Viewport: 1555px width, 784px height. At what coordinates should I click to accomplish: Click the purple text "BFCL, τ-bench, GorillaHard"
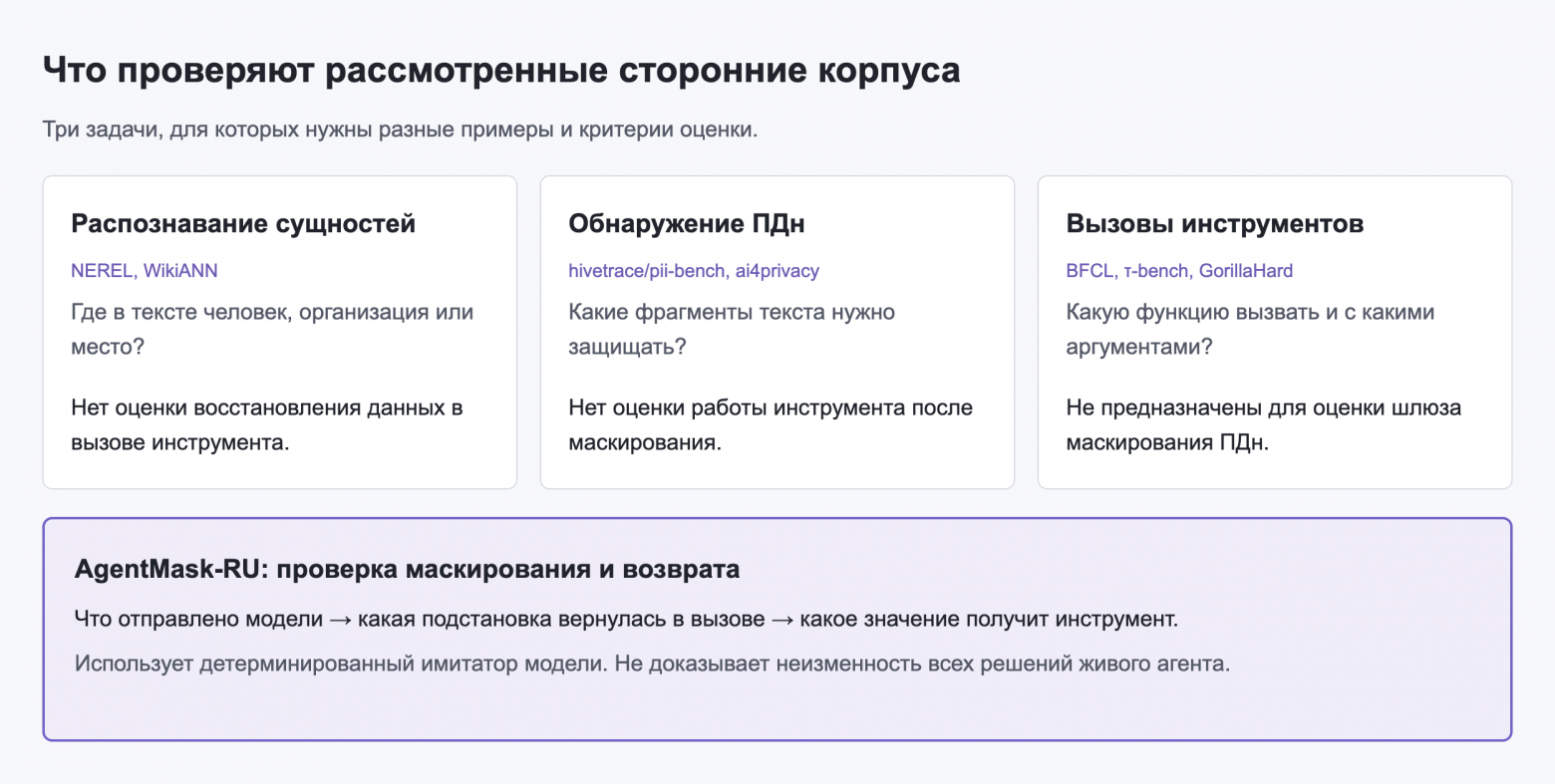tap(1179, 271)
